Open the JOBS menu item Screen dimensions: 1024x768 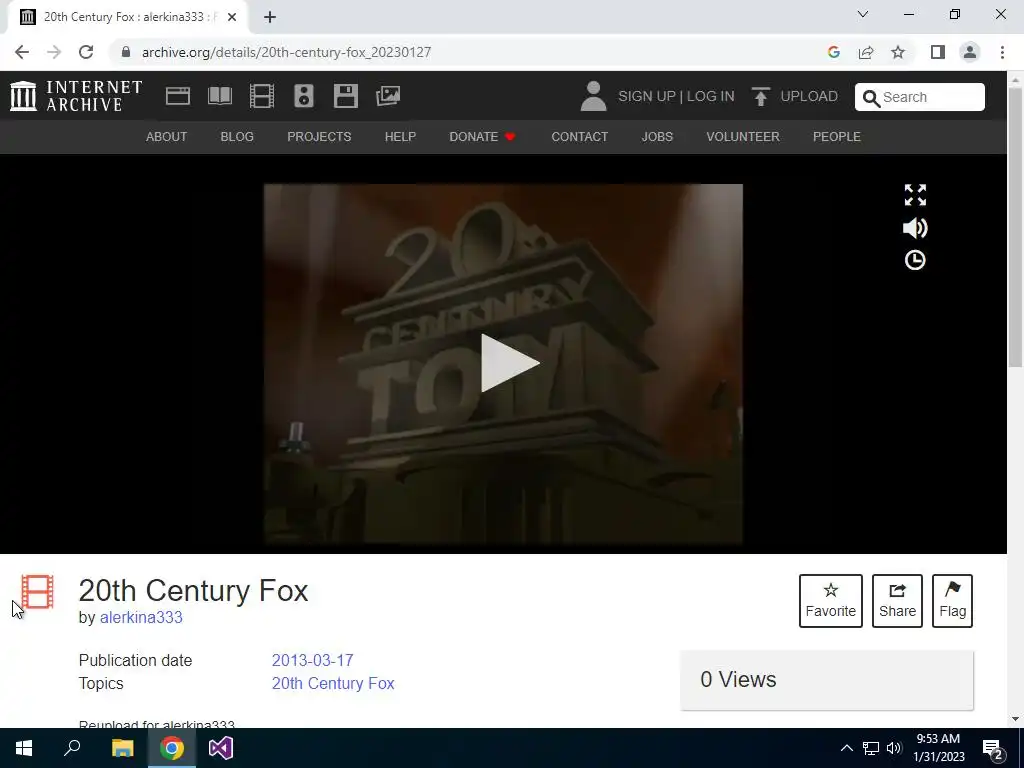tap(657, 136)
